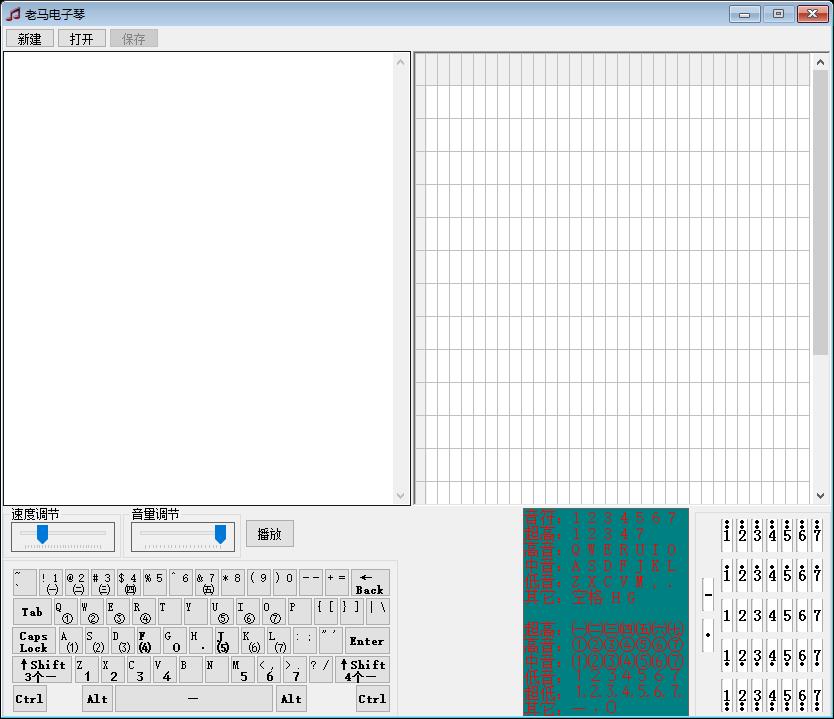Select note 4 in the bottom row
834x719 pixels.
tap(772, 696)
